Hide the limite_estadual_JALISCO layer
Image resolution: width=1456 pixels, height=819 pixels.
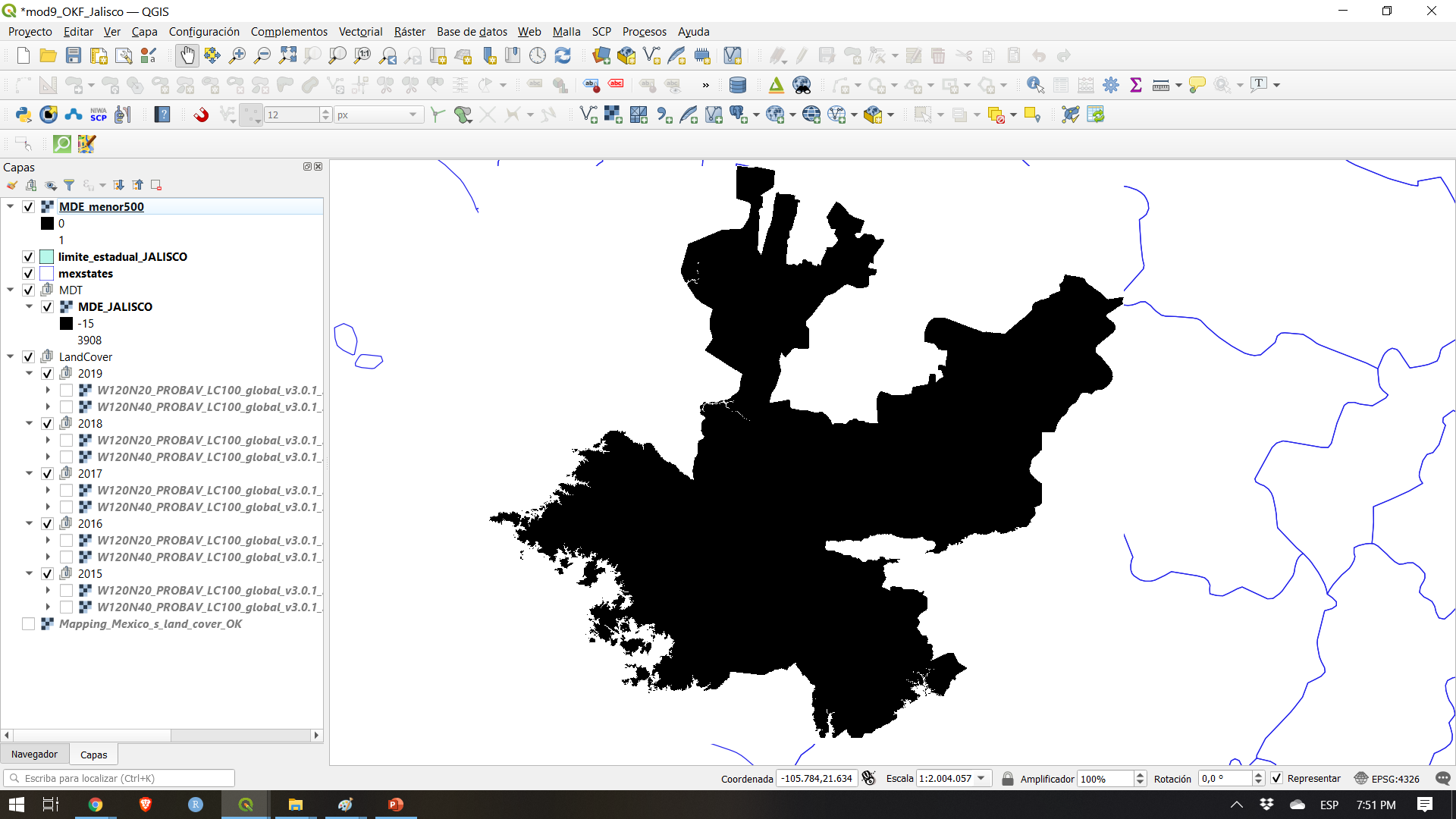[x=28, y=256]
